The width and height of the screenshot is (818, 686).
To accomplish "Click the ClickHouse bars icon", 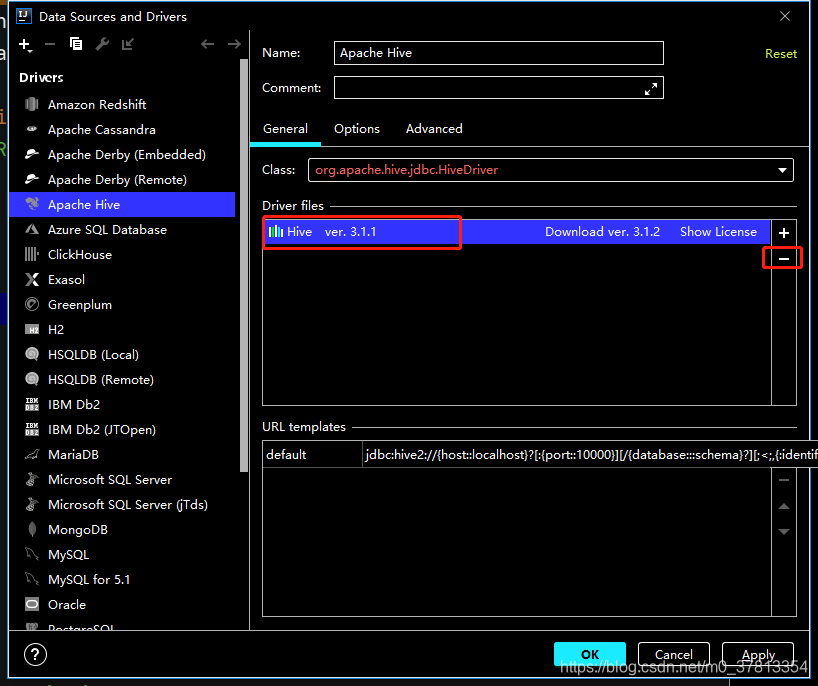I will point(32,255).
